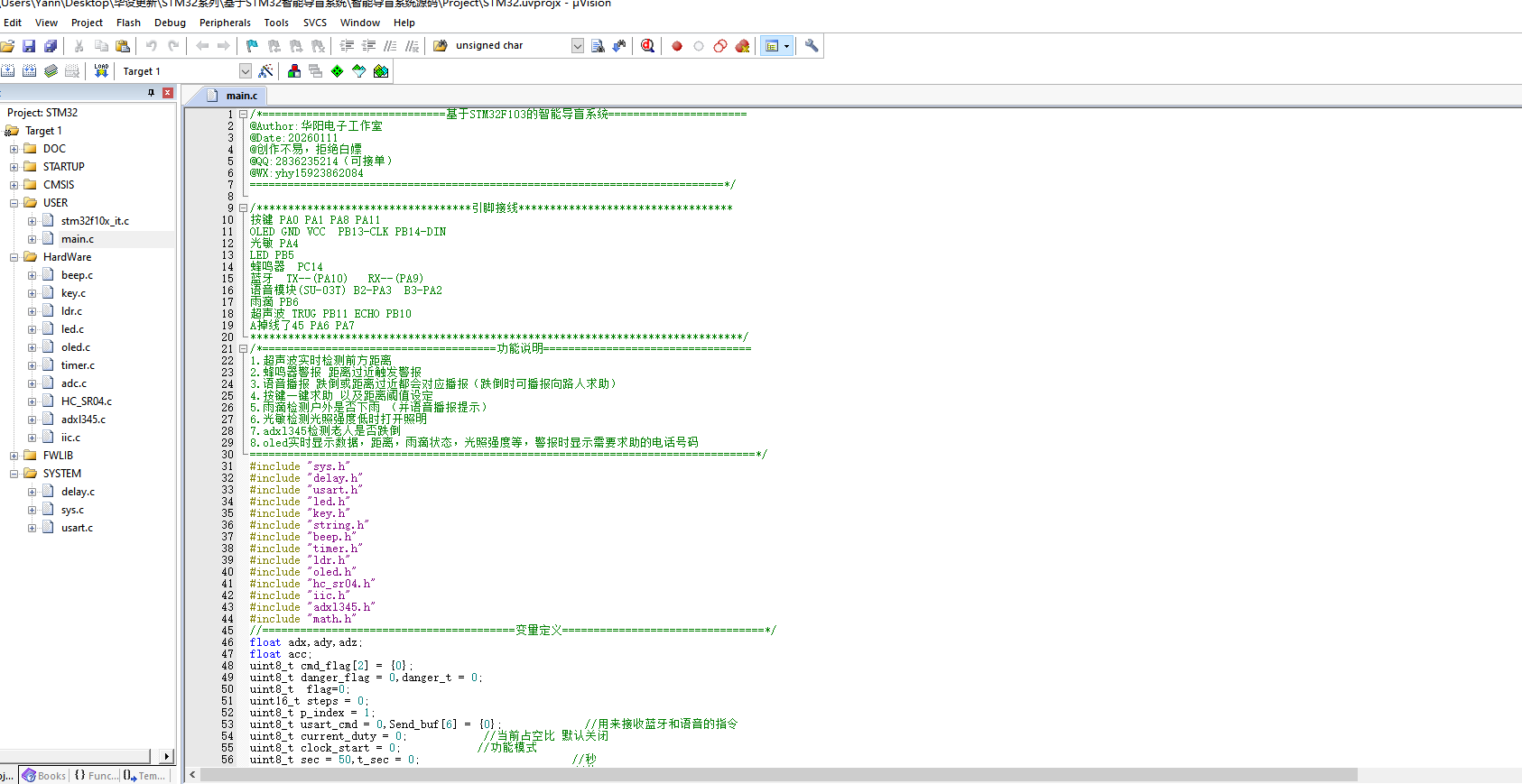Launch the Pack Installer icon

(x=381, y=71)
